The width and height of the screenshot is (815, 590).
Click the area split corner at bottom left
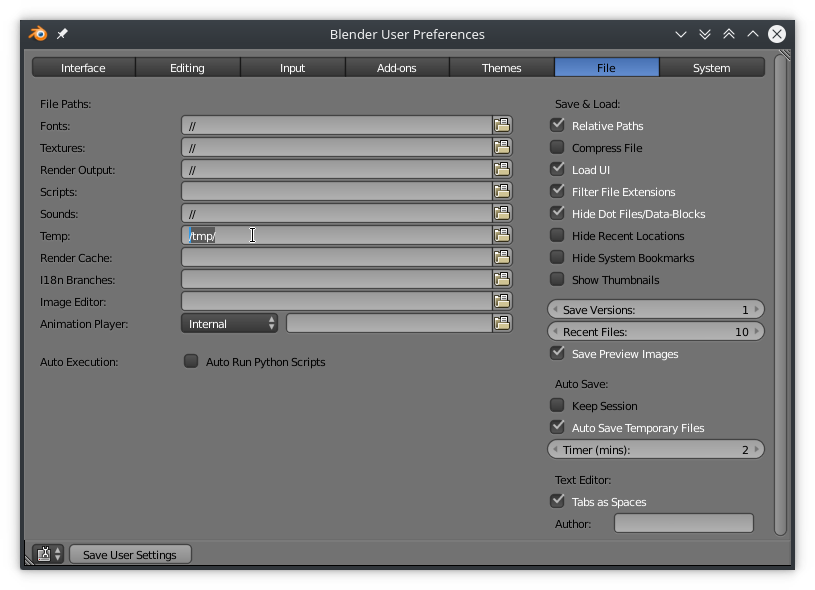(x=29, y=559)
